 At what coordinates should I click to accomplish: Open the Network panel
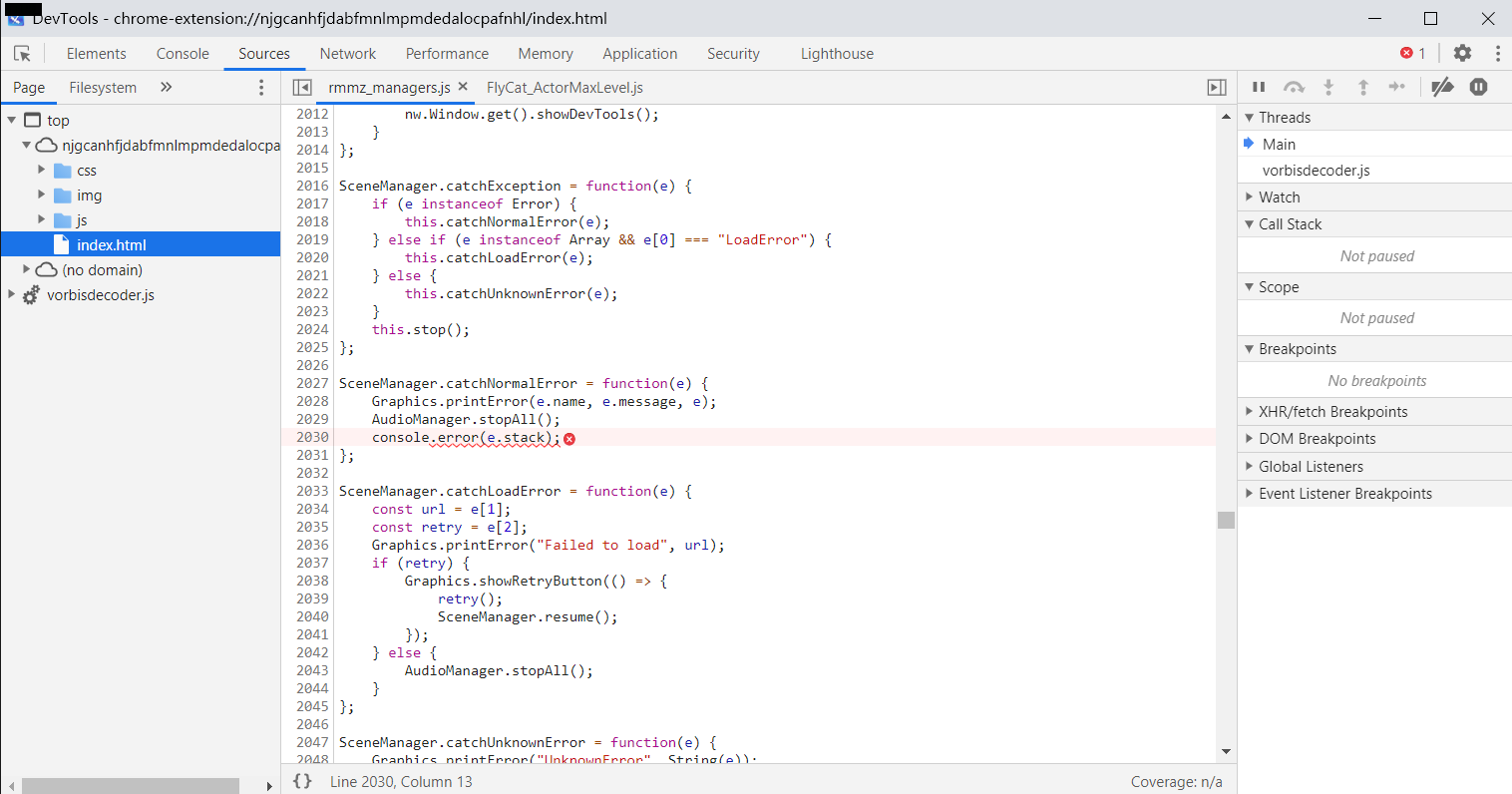pos(348,54)
